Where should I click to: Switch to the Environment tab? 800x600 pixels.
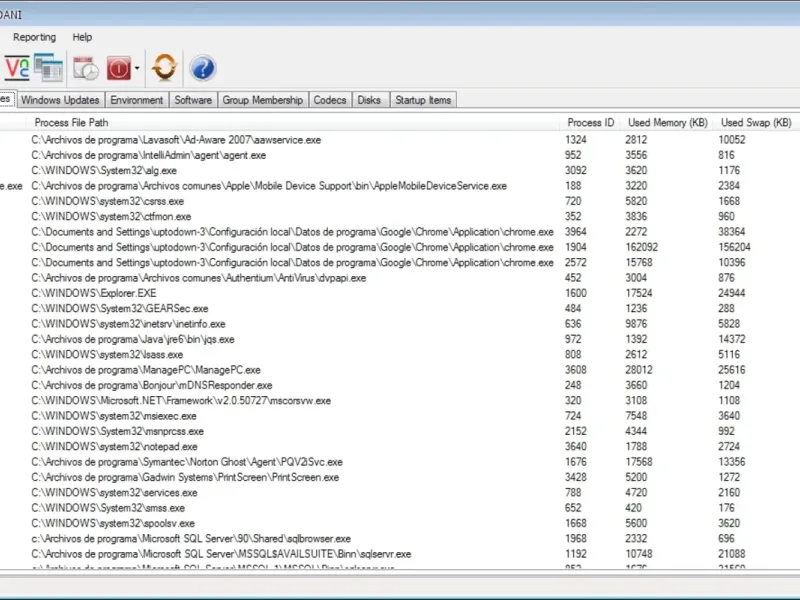pyautogui.click(x=137, y=100)
